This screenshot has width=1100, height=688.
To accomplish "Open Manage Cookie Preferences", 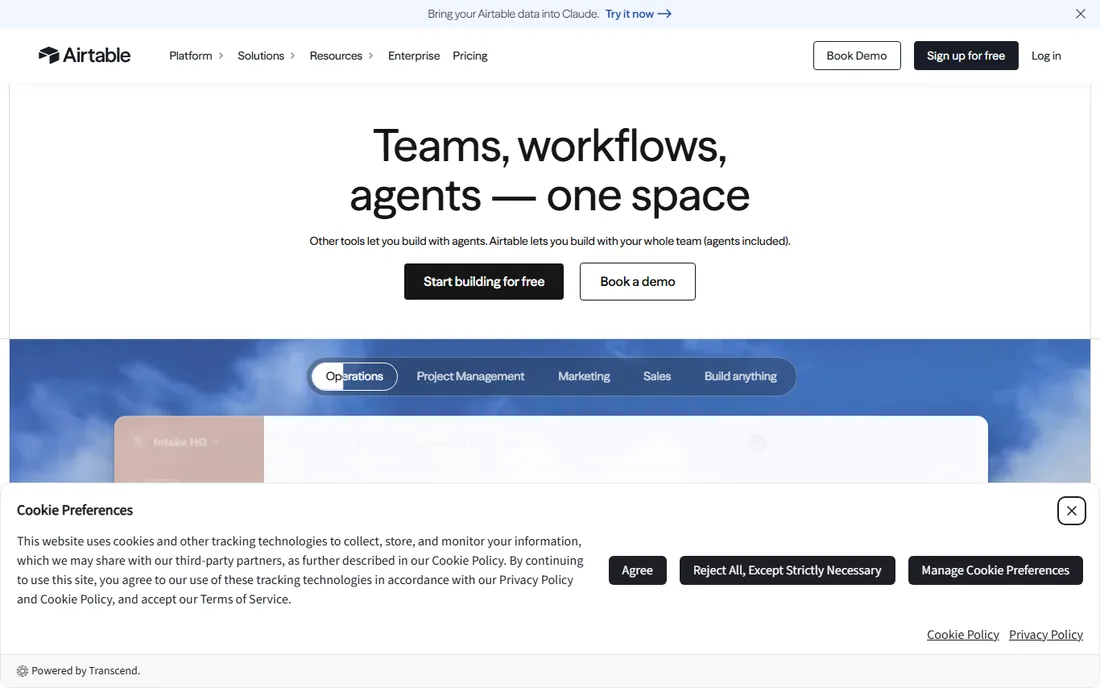I will pos(995,570).
